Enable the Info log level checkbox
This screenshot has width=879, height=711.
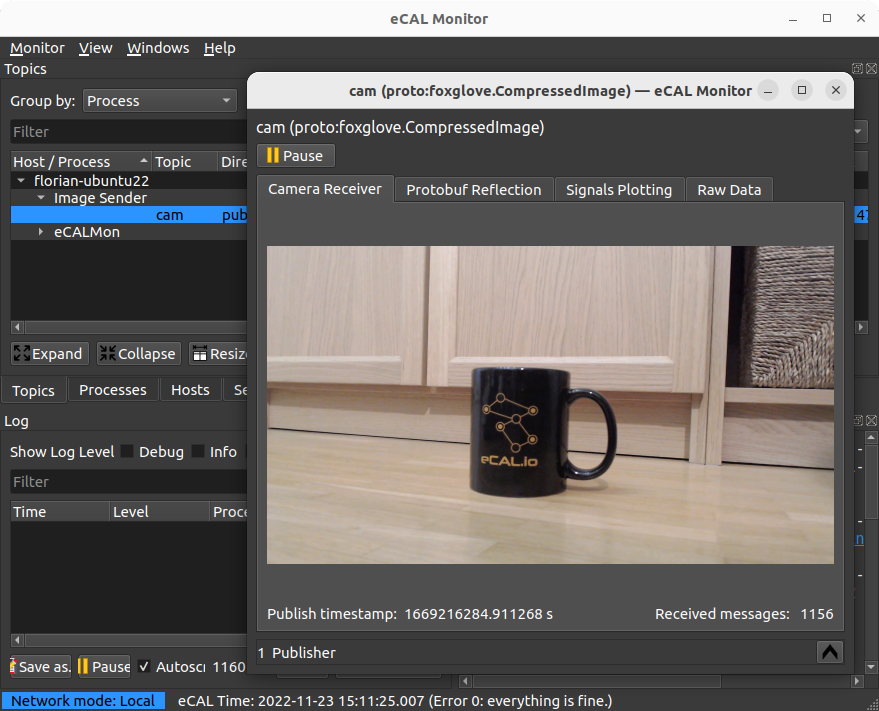tap(198, 451)
